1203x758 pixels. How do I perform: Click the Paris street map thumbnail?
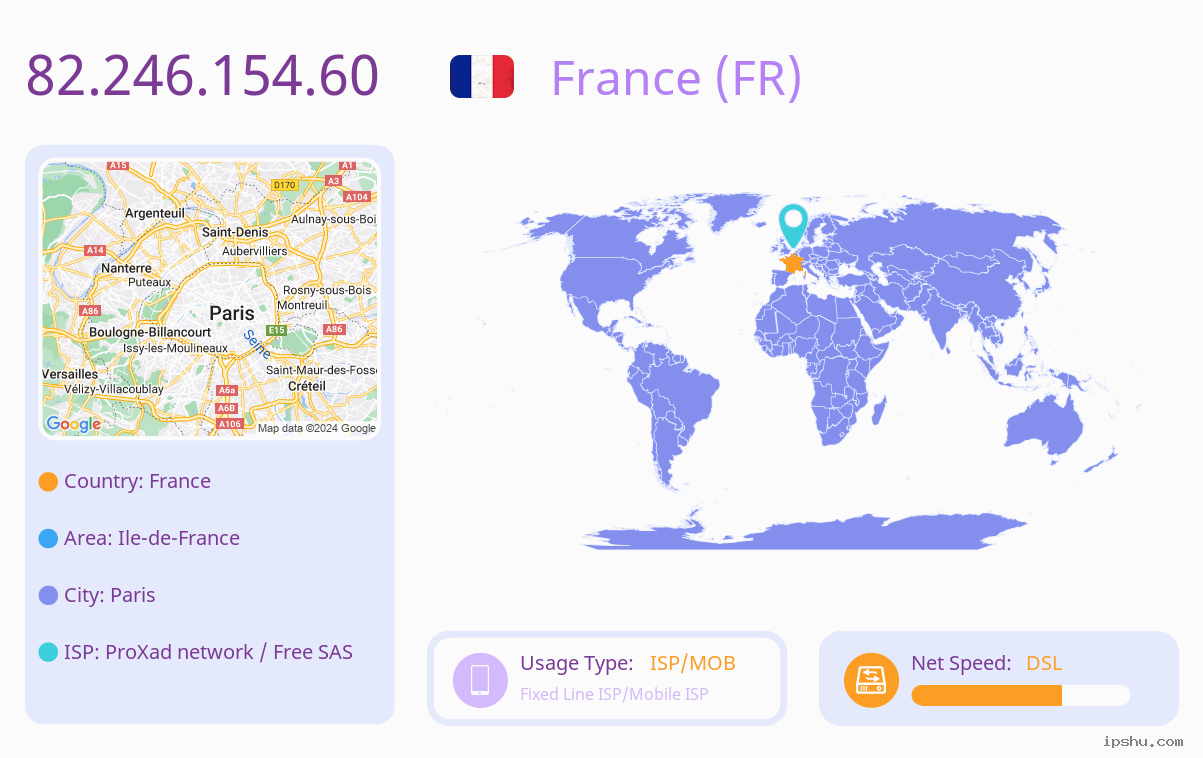tap(210, 298)
